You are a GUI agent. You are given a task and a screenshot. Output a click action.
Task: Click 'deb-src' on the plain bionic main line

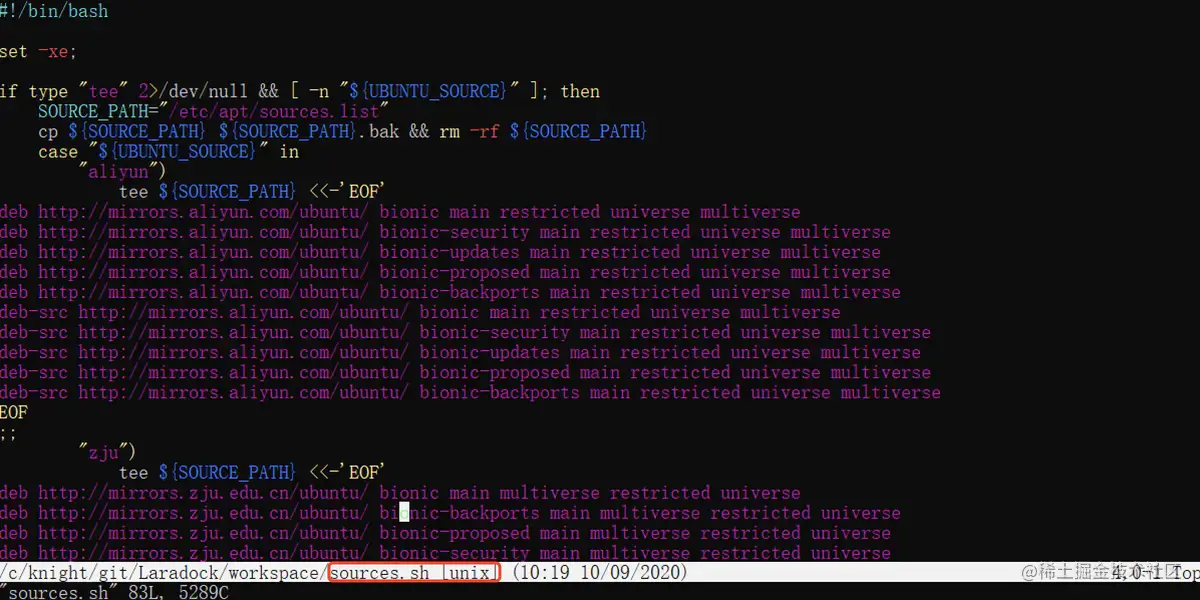34,312
